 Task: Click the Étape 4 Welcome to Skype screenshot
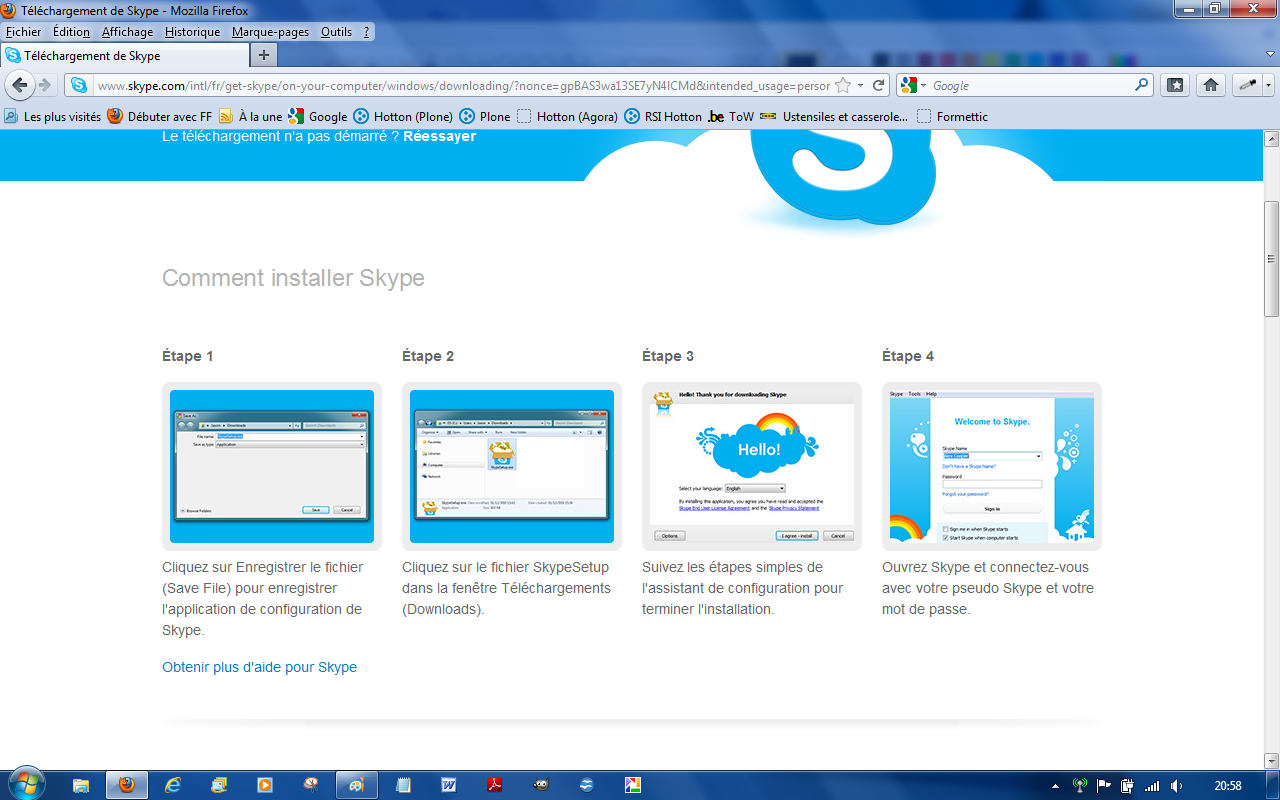992,466
